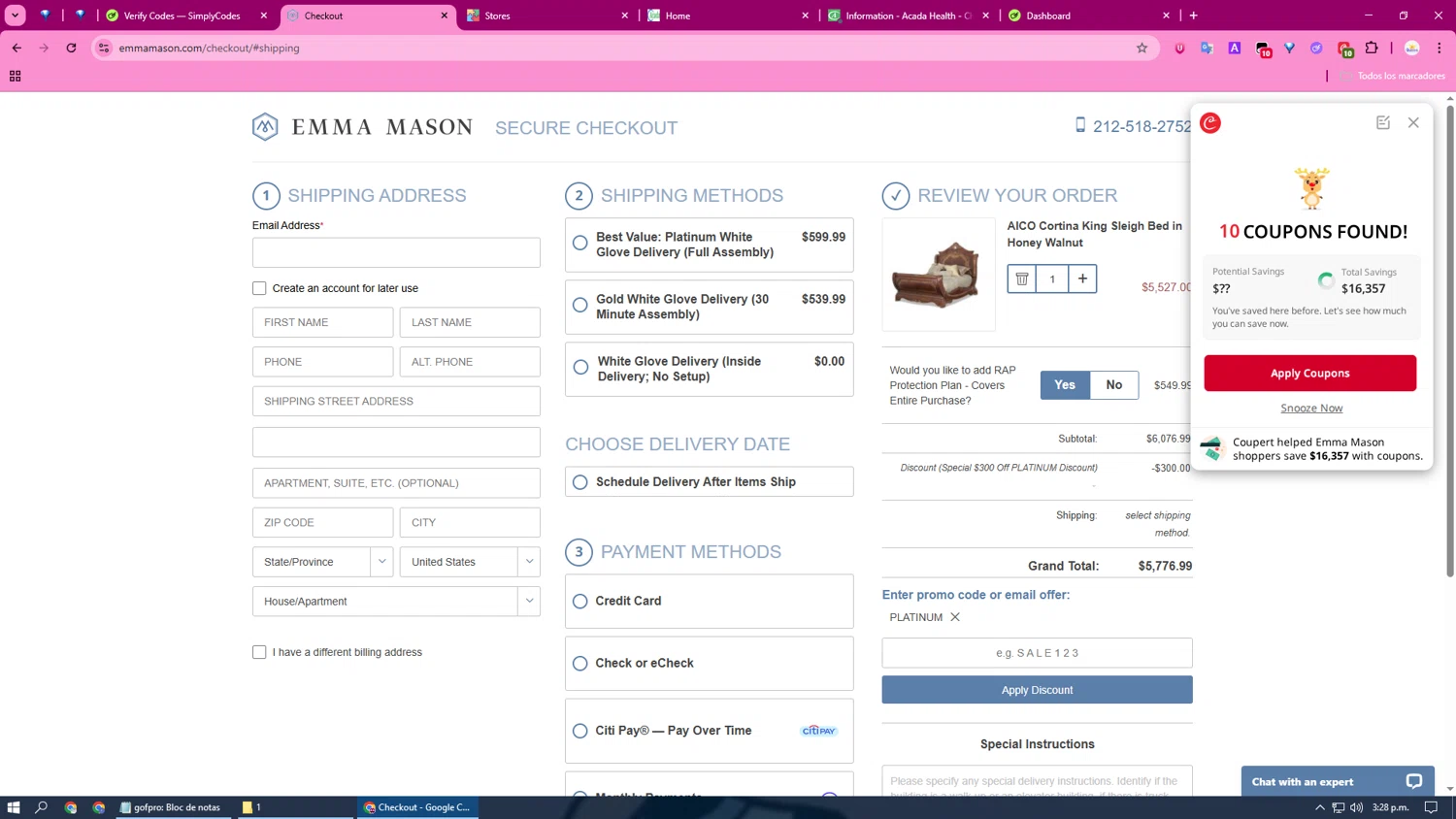Switch to the Verify Codes SimplyCodes tab

coord(187,16)
